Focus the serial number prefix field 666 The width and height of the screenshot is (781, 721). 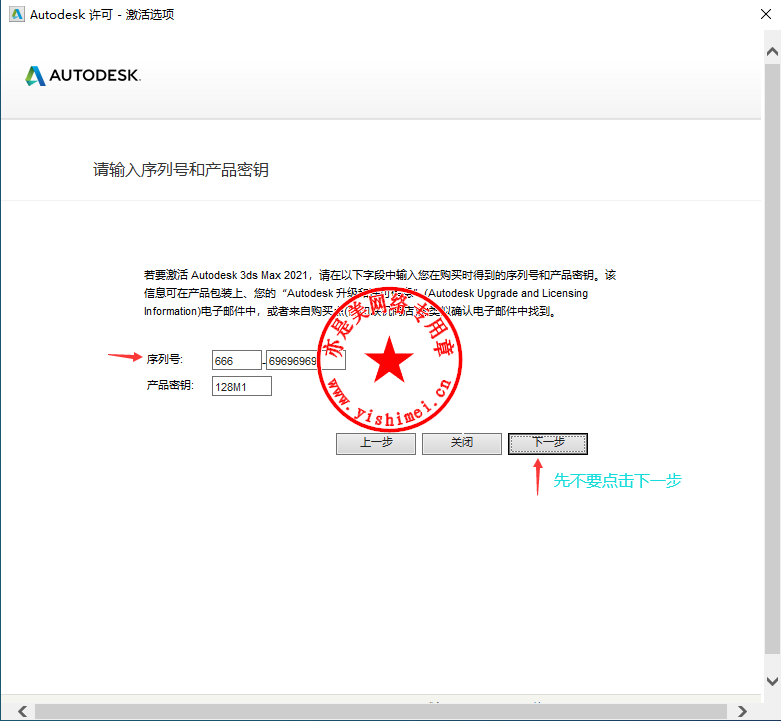click(237, 360)
